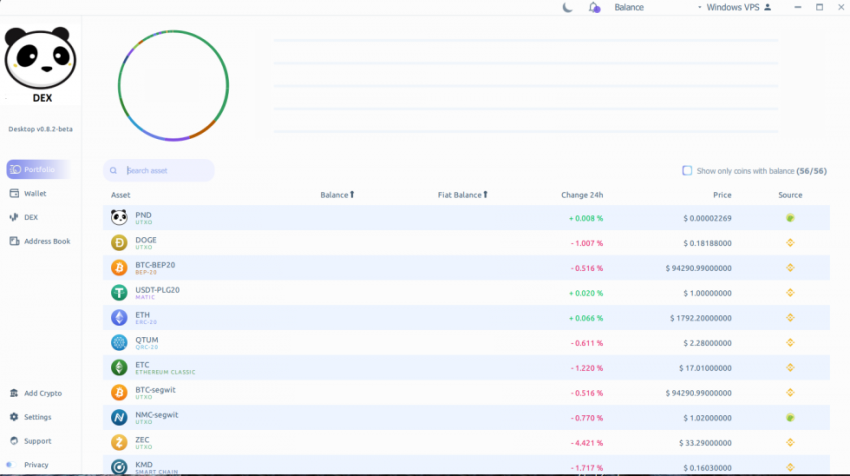The image size is (850, 476).
Task: Click the QTUM coin icon
Action: coord(119,342)
